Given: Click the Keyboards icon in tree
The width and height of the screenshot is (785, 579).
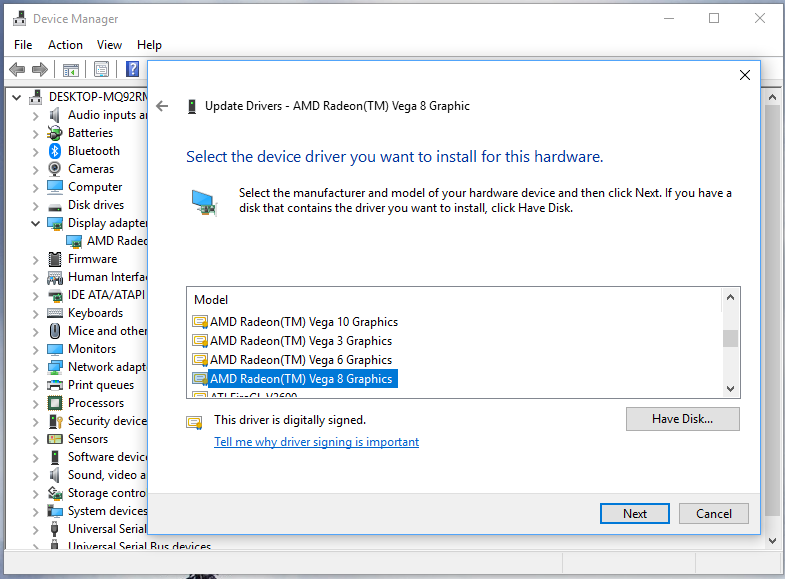Looking at the screenshot, I should pos(55,313).
